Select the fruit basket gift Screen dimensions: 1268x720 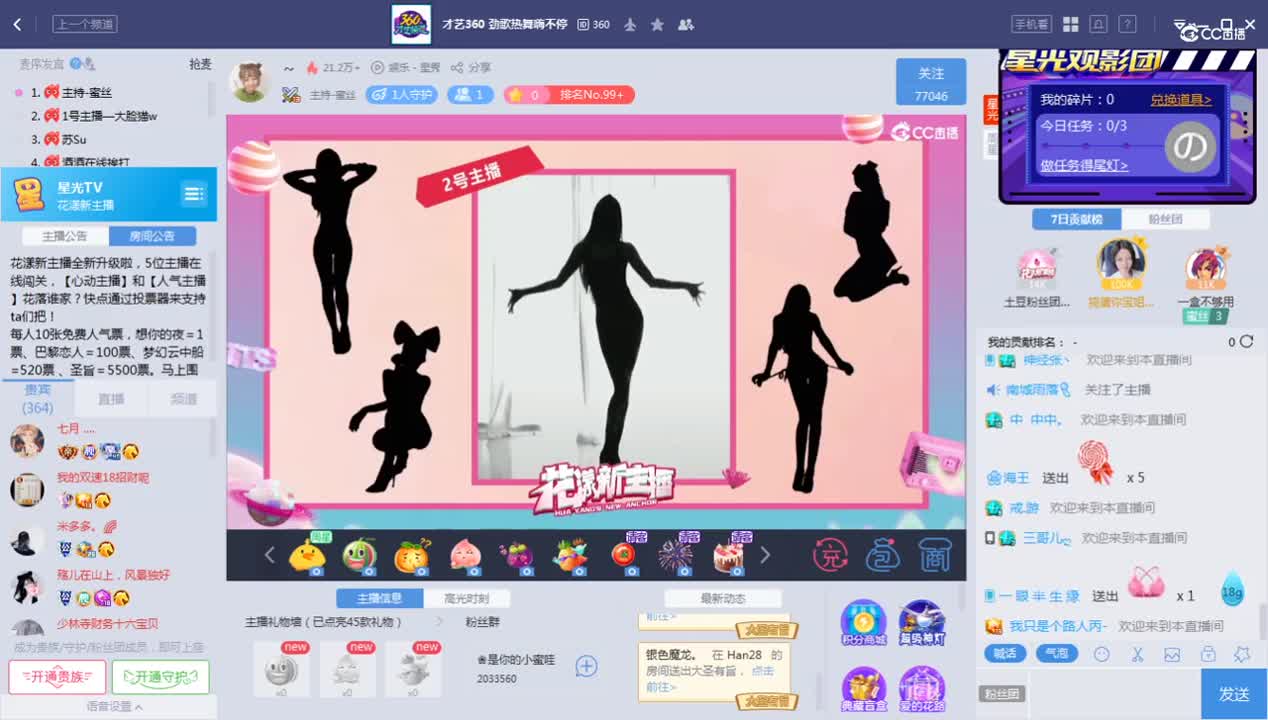tap(570, 555)
